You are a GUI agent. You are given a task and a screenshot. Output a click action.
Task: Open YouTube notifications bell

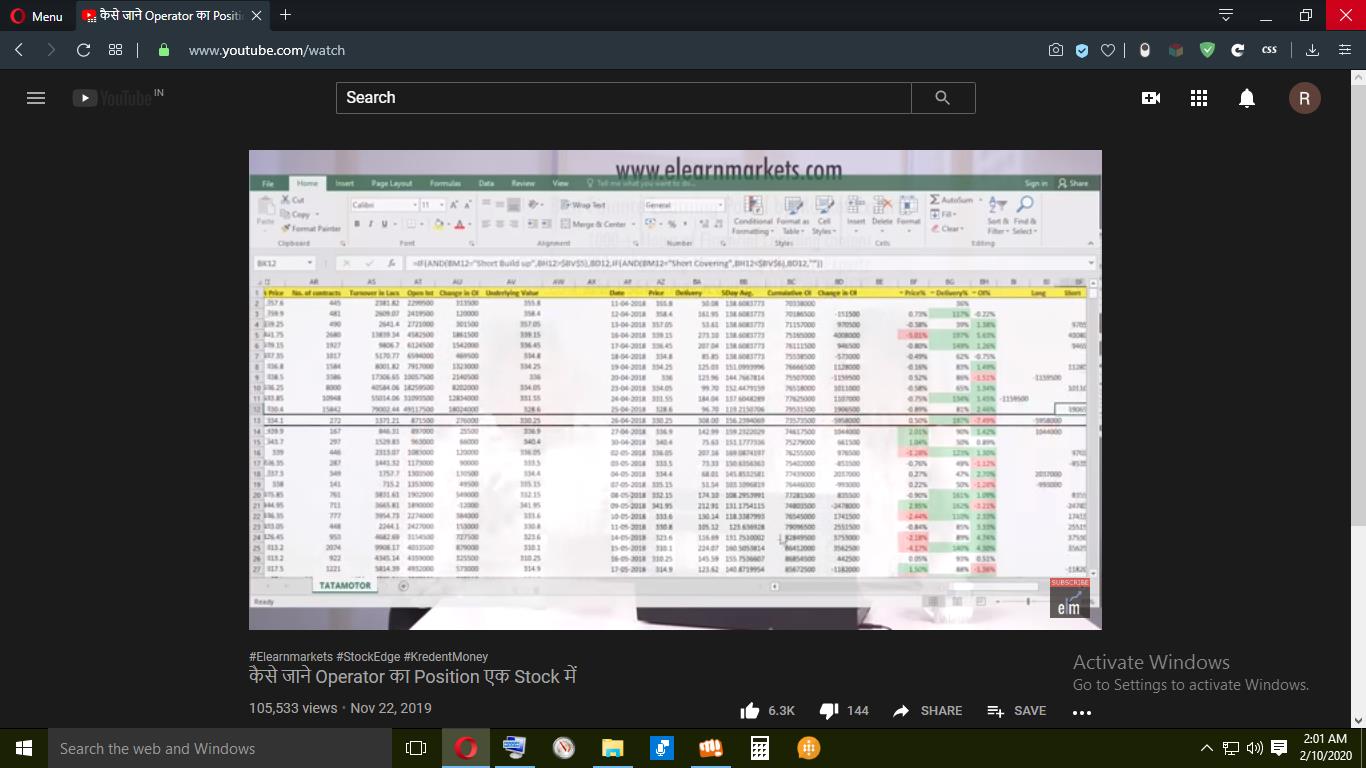(x=1245, y=97)
